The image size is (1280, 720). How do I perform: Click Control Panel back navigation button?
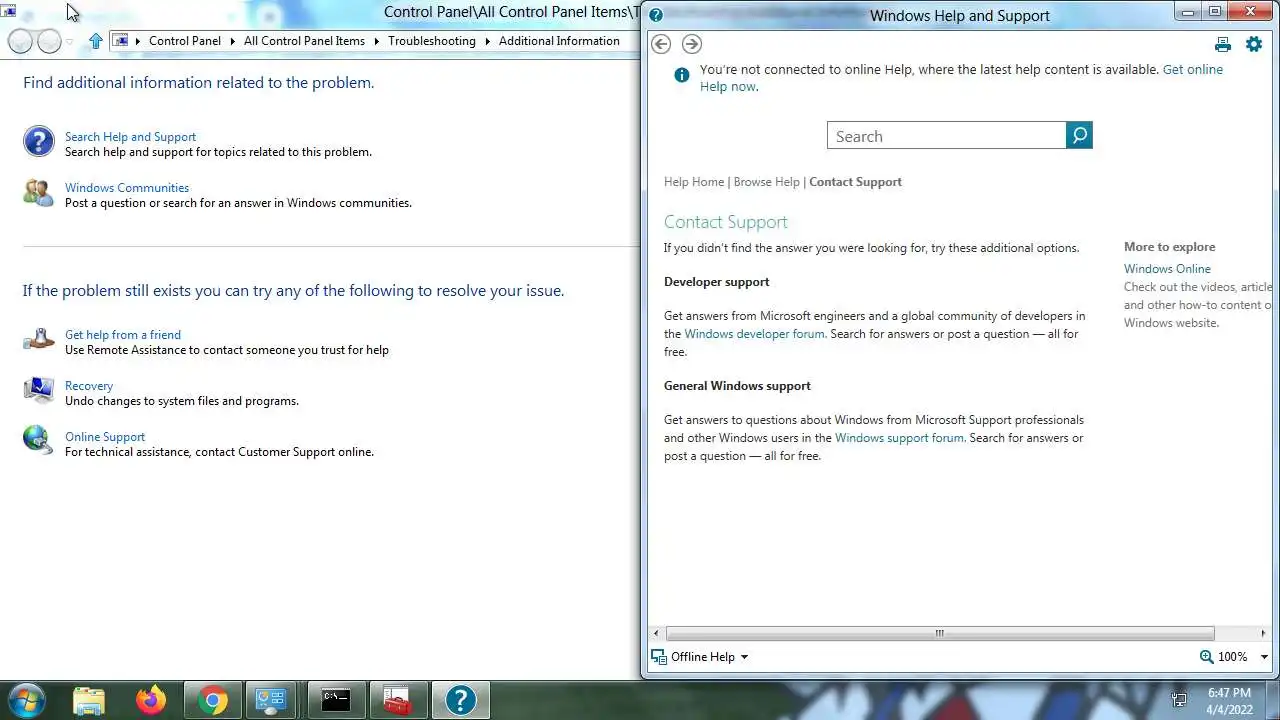coord(20,41)
